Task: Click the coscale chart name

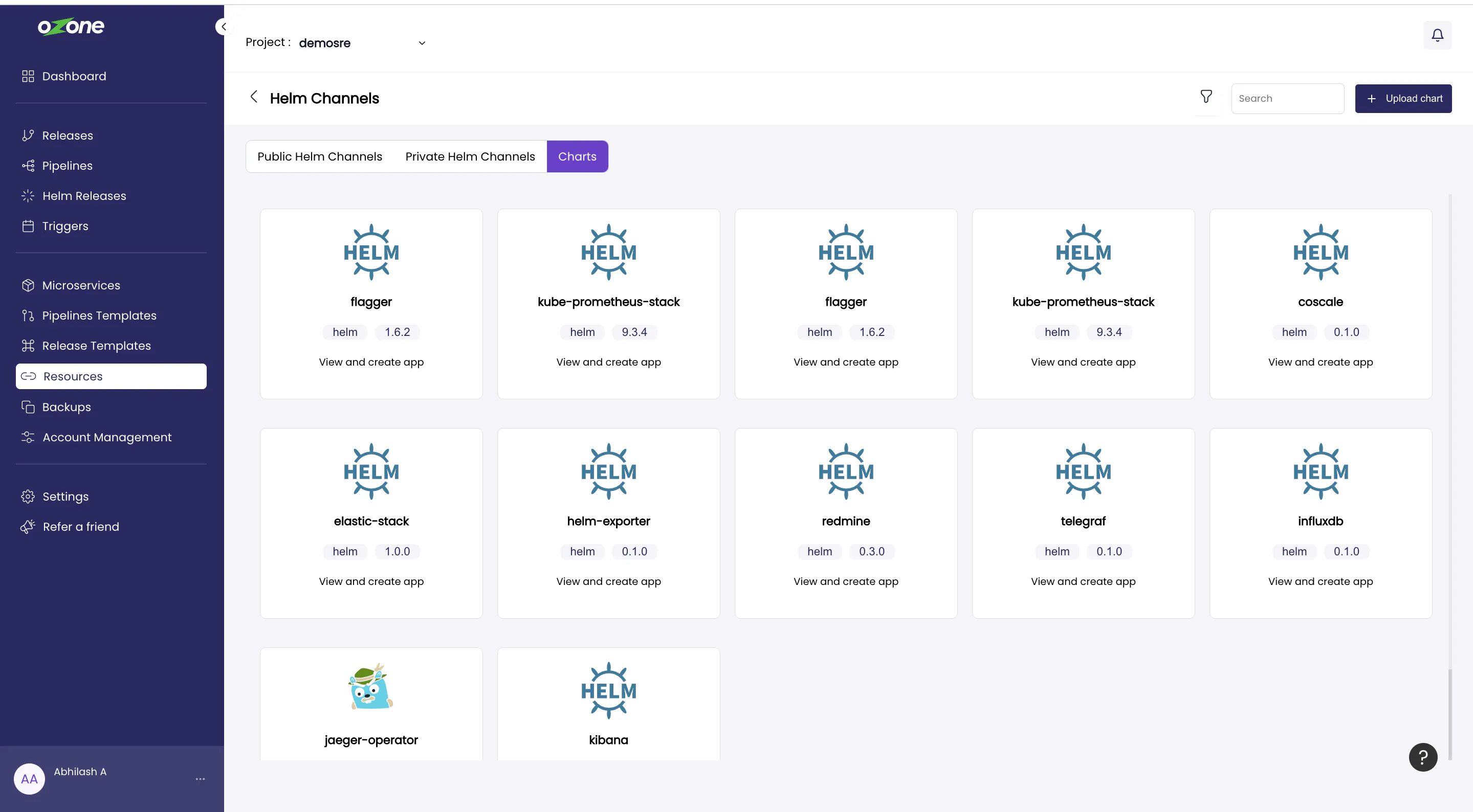Action: pyautogui.click(x=1321, y=302)
